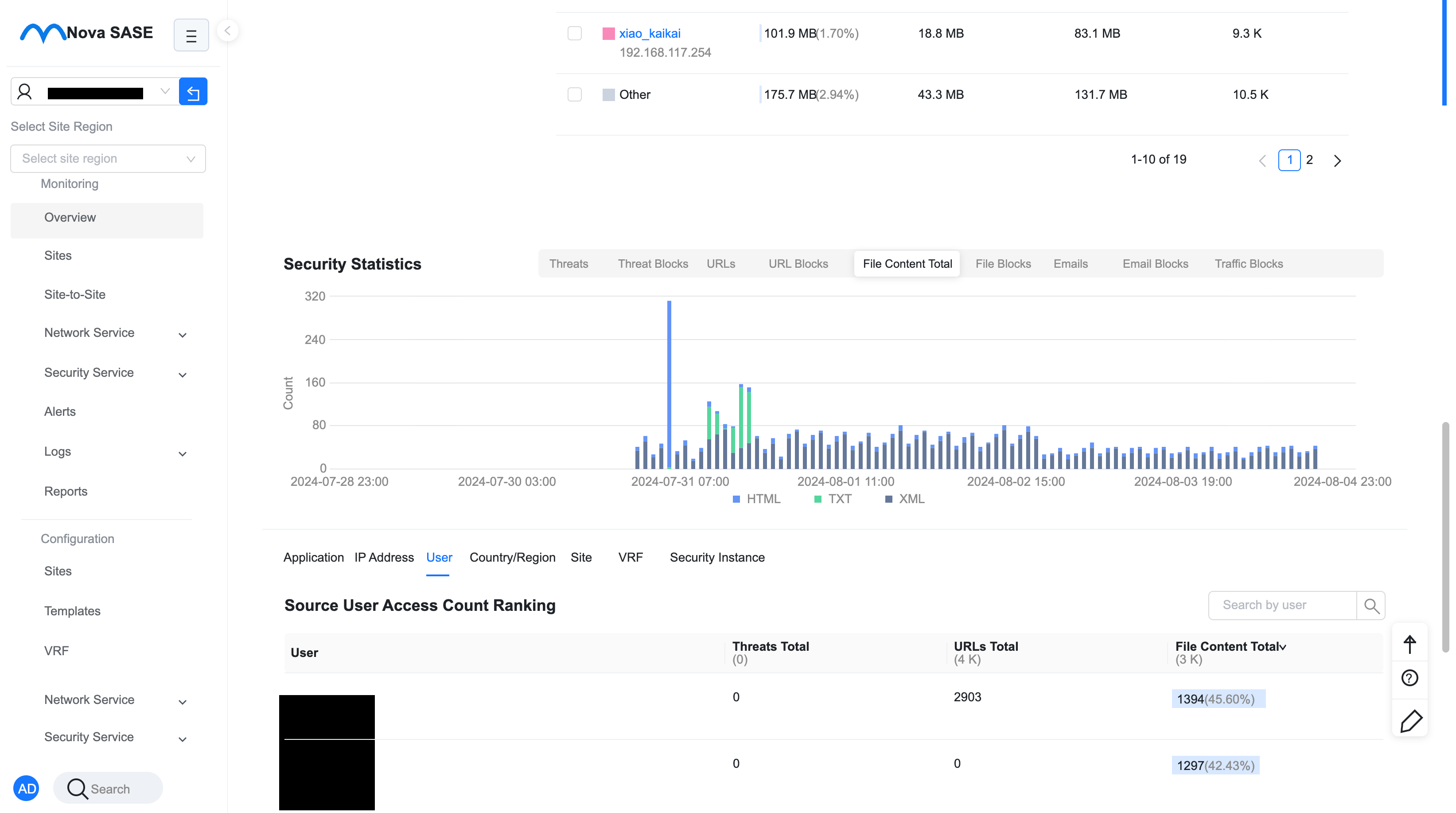1456x813 pixels.
Task: Click the Search by user input field
Action: pyautogui.click(x=1282, y=606)
